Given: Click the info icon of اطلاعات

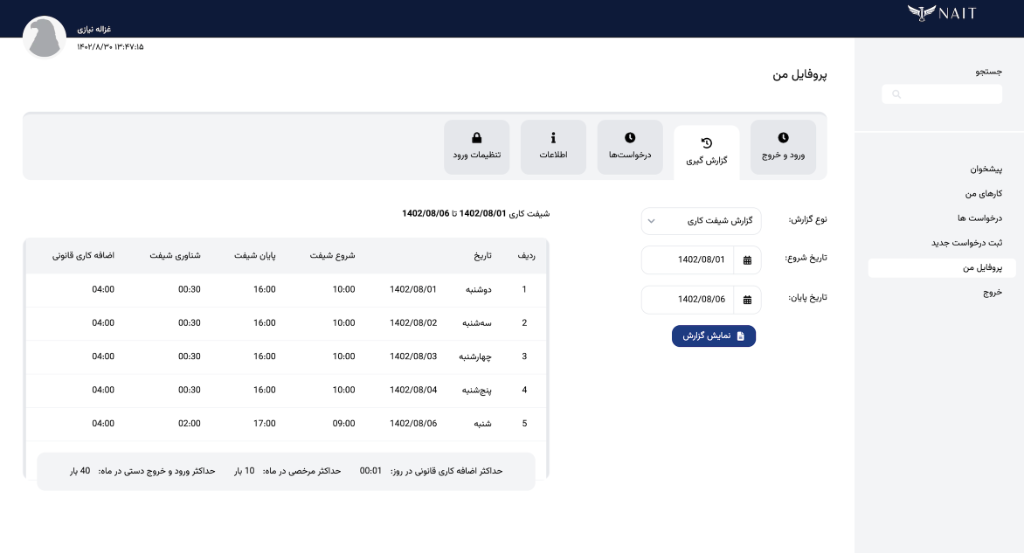Looking at the screenshot, I should coord(553,138).
